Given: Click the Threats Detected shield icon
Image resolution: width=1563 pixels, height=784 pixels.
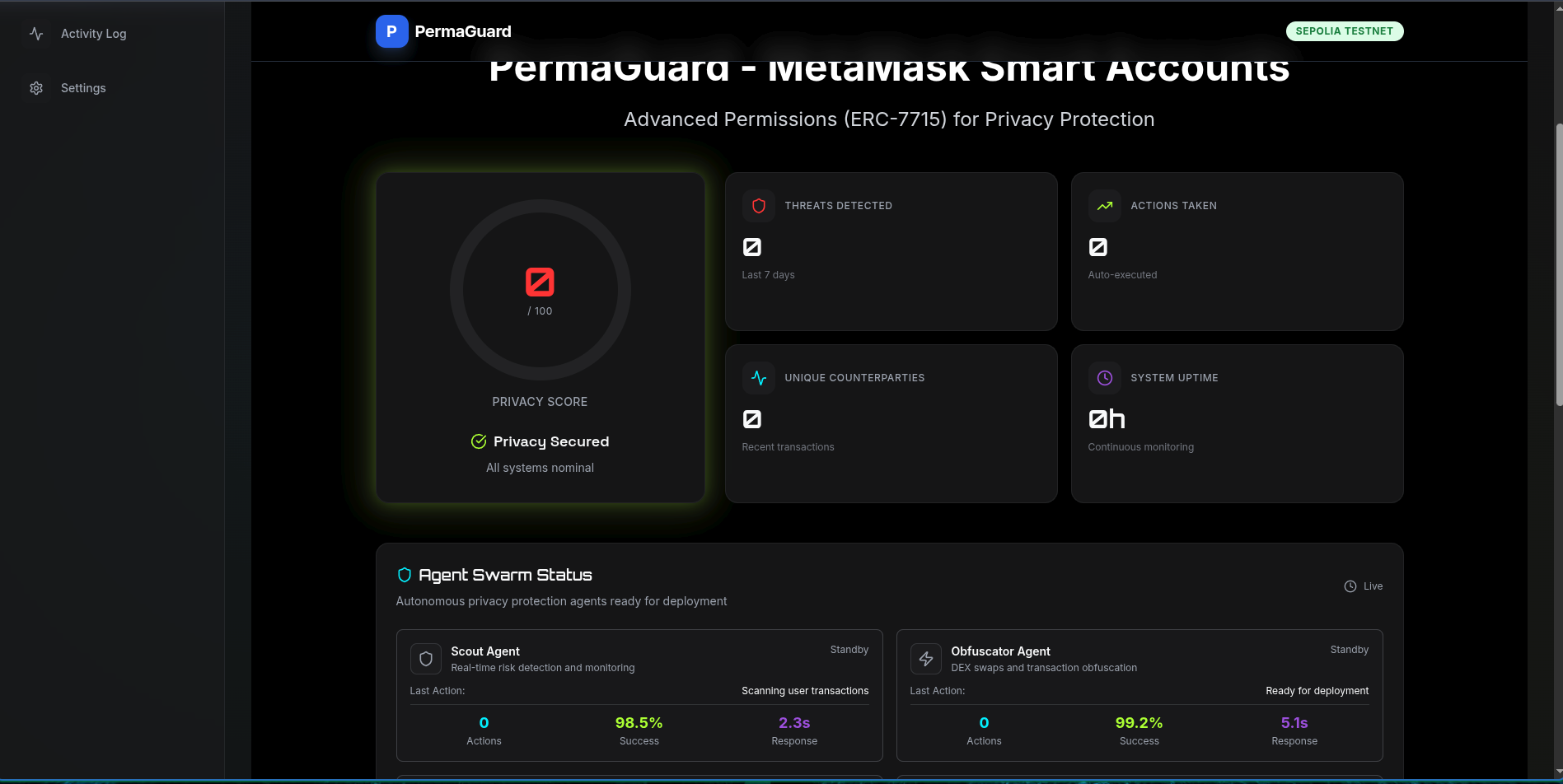Looking at the screenshot, I should pos(759,206).
